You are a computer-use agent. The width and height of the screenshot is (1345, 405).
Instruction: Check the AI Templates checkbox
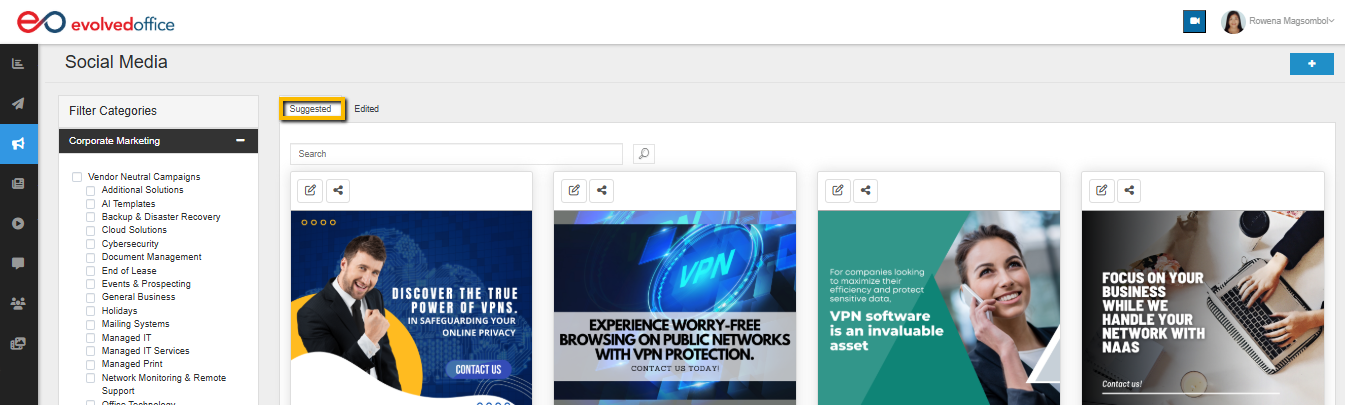pyautogui.click(x=91, y=204)
